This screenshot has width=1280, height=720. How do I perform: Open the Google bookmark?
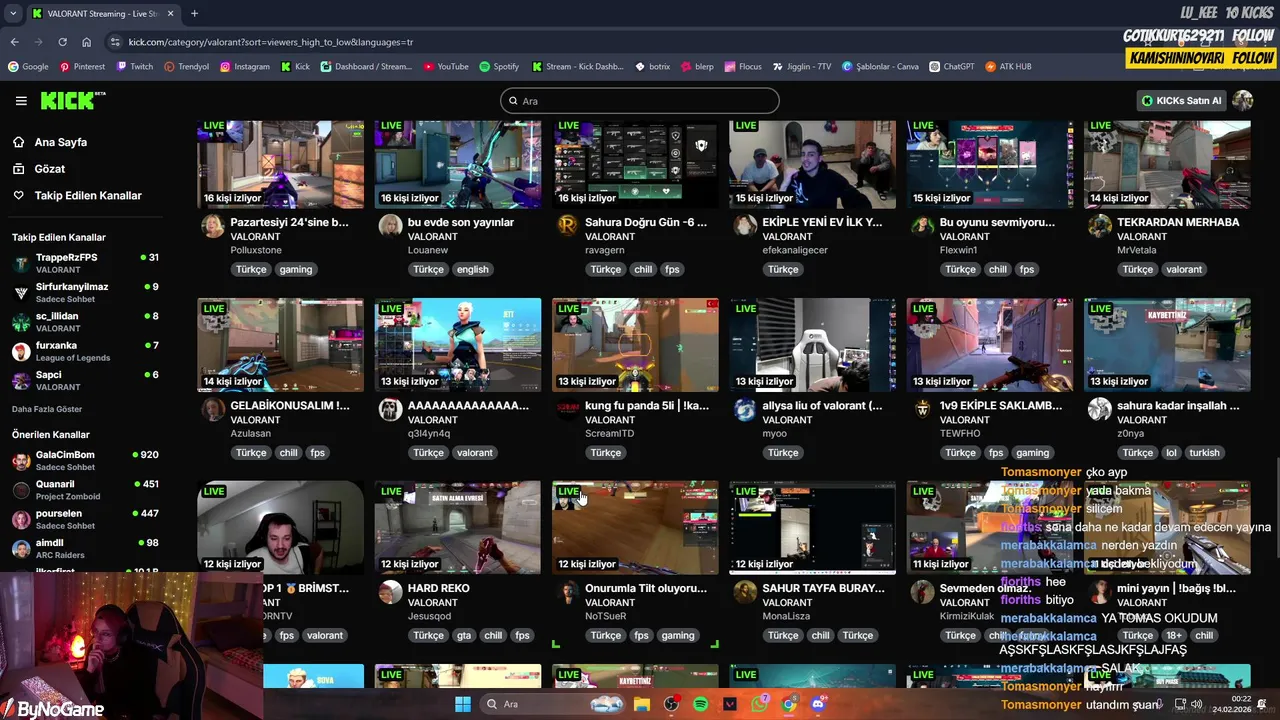click(28, 66)
